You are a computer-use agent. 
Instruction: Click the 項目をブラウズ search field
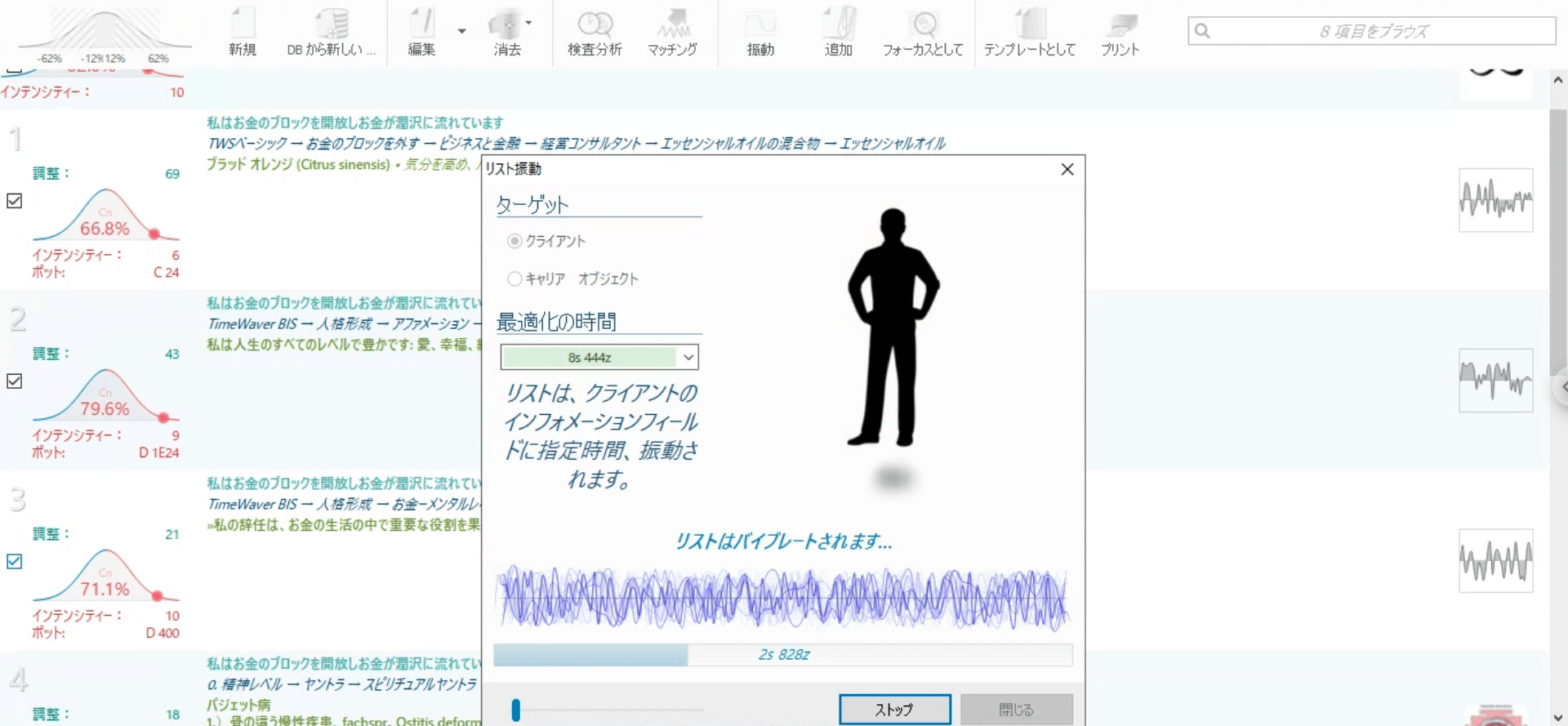pyautogui.click(x=1372, y=31)
